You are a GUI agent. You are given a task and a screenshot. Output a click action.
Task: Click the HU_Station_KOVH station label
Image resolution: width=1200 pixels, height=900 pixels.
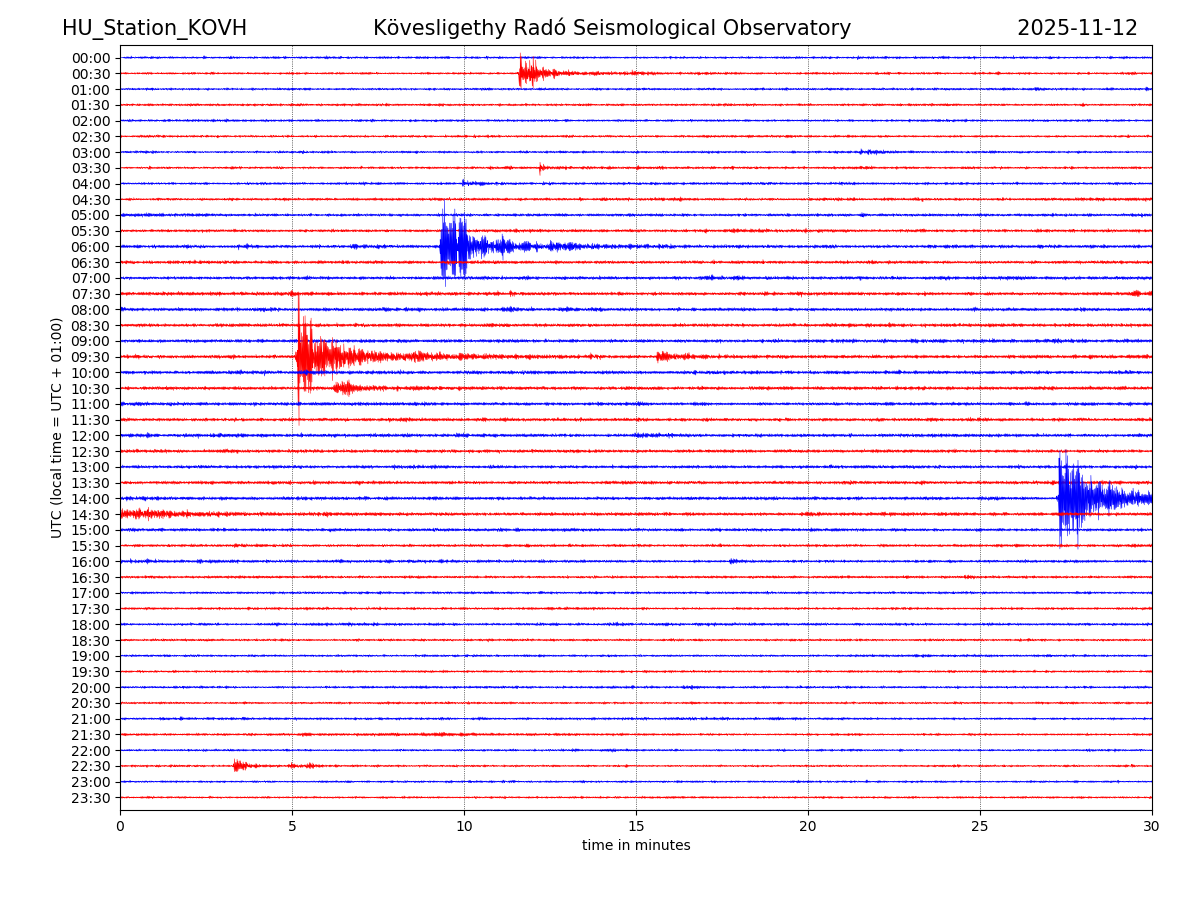click(154, 28)
